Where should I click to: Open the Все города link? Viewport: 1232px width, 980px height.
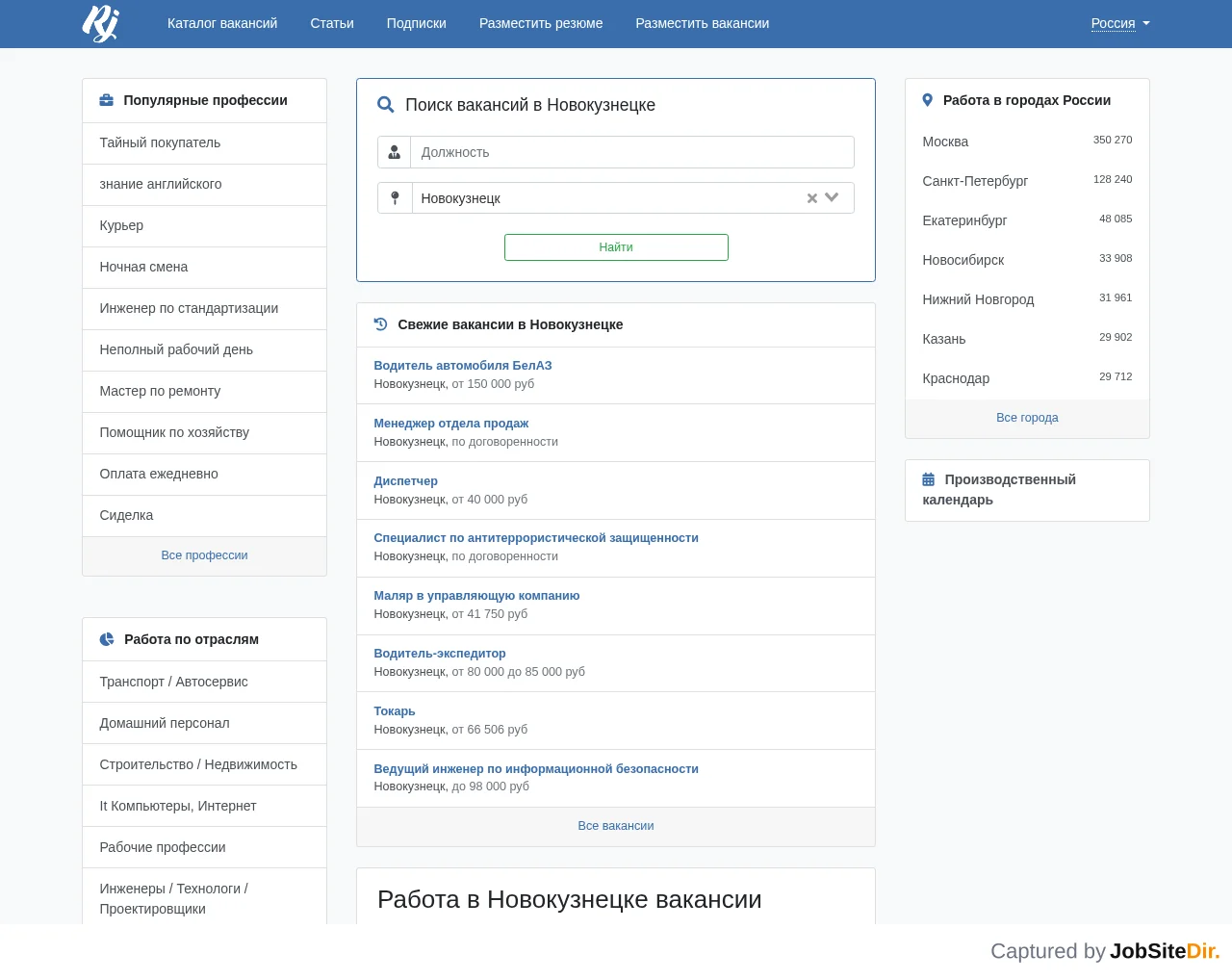1027,418
